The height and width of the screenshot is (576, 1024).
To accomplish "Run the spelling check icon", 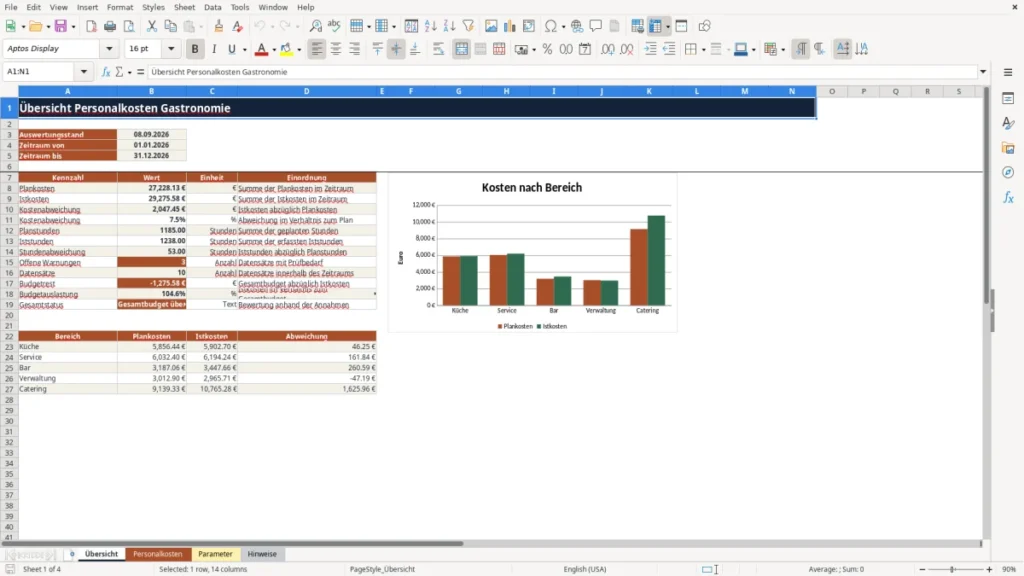I will [x=334, y=26].
